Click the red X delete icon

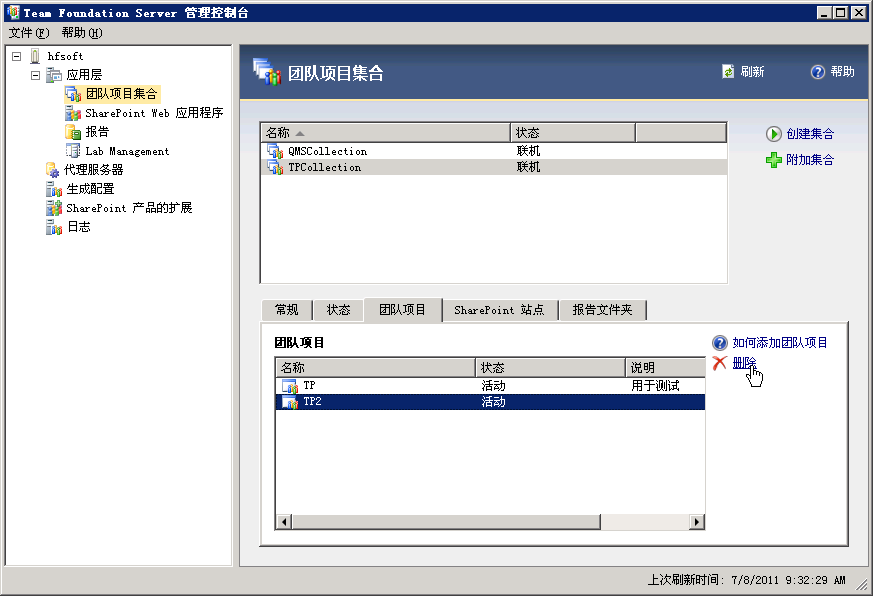click(719, 363)
